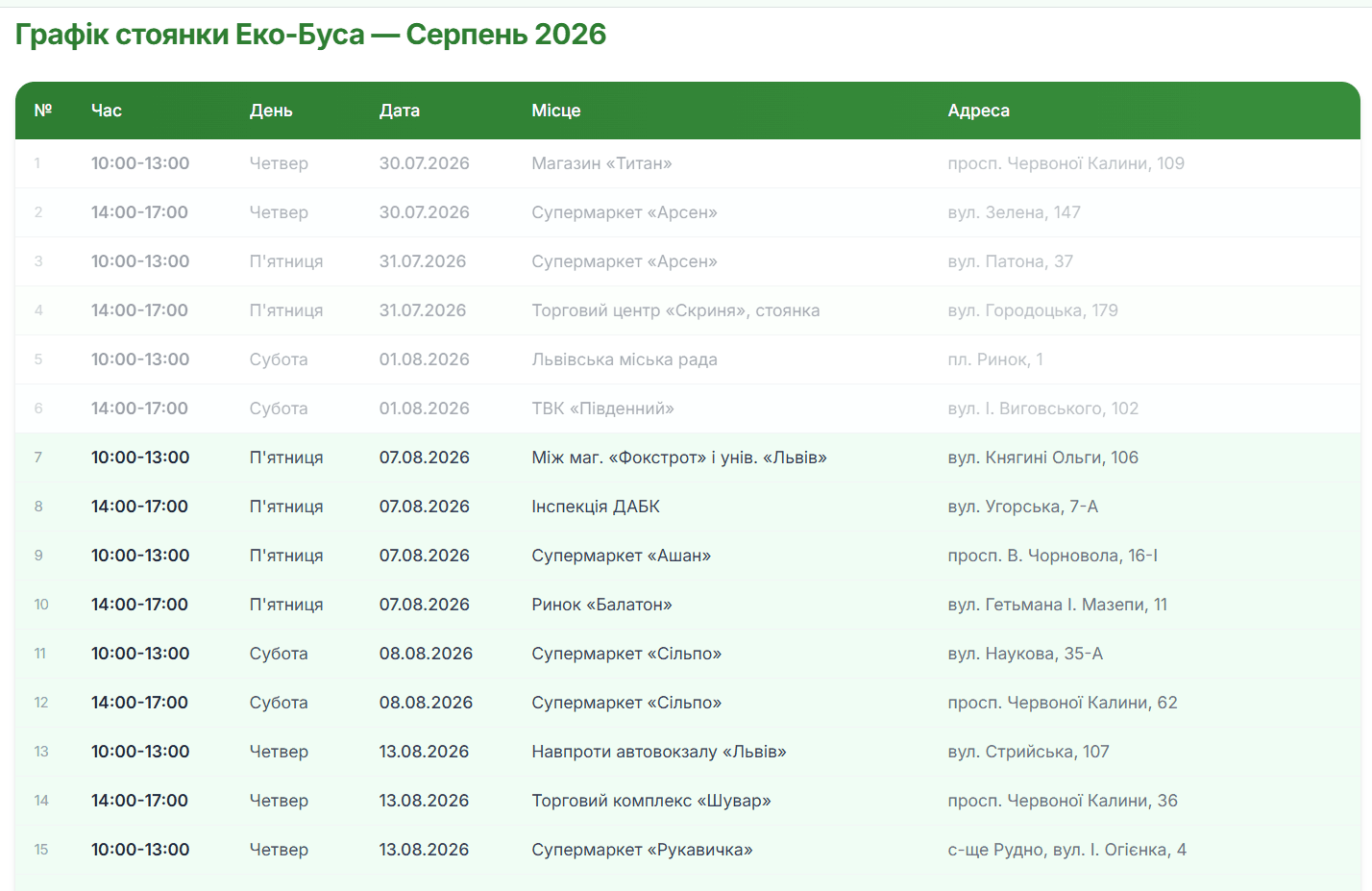
Task: Click "Четвер" in the вул. Стрийська row
Action: [x=279, y=752]
